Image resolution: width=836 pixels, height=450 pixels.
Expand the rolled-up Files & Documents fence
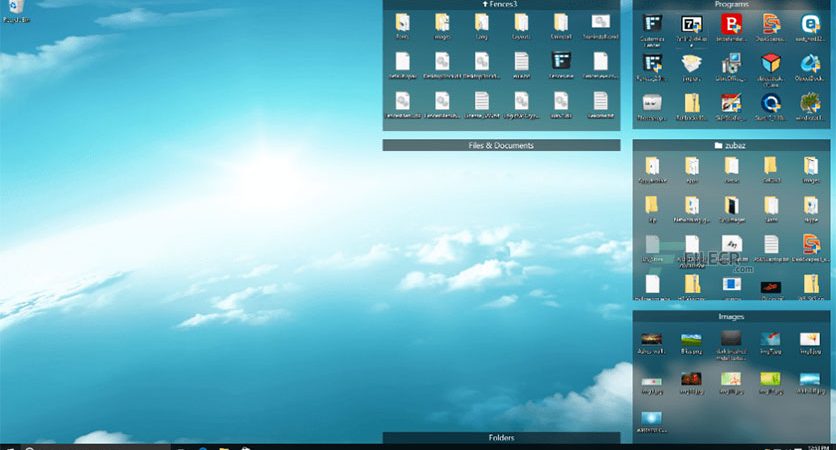tap(501, 146)
